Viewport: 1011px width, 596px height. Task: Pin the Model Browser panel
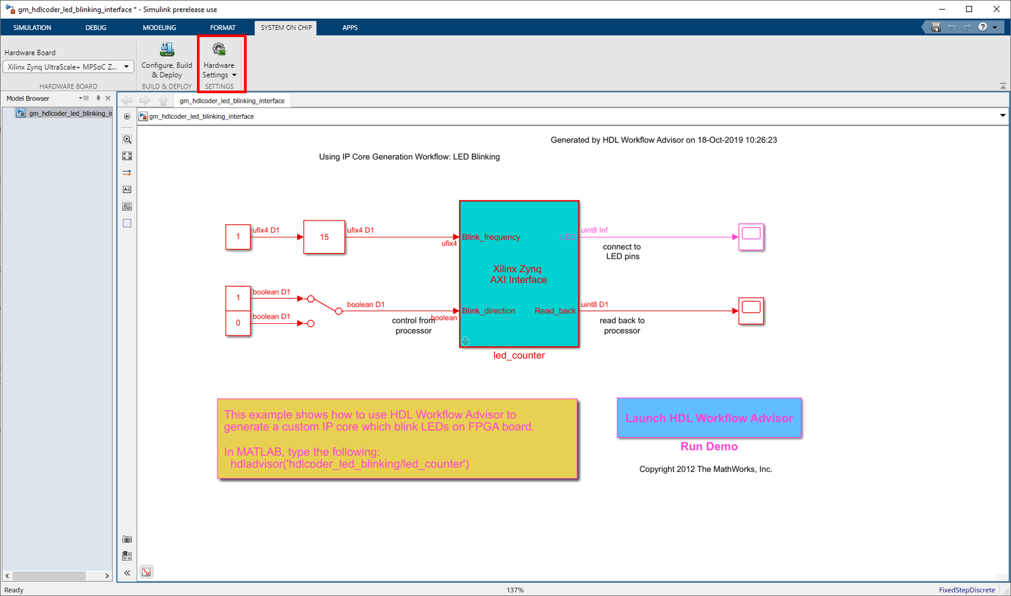pos(98,99)
